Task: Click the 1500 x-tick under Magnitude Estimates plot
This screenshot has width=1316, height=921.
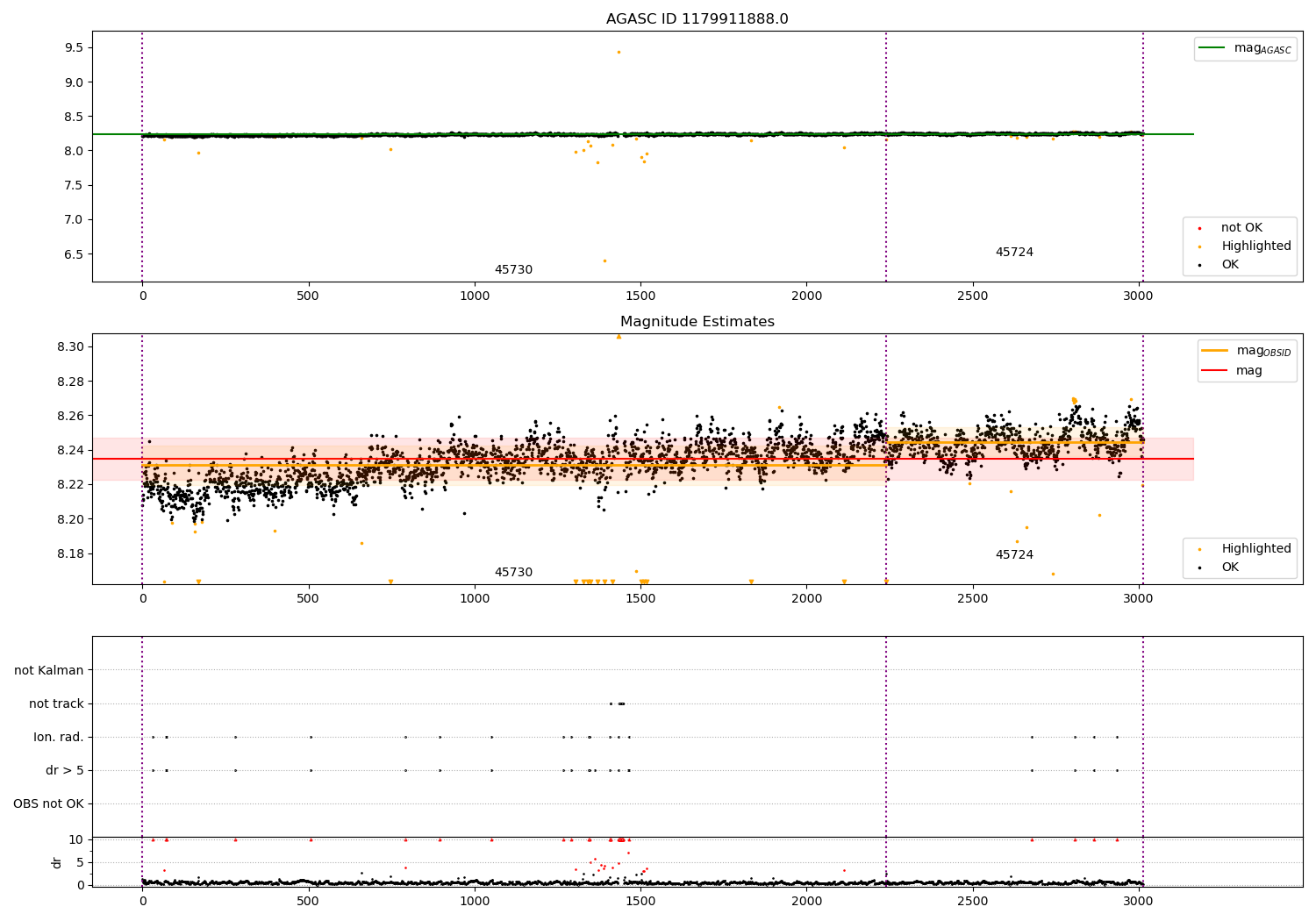Action: (x=640, y=599)
